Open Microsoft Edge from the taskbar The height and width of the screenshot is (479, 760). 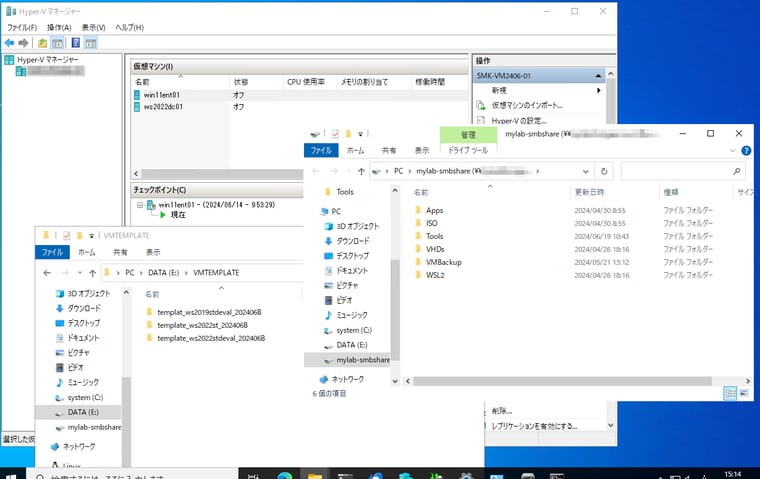[285, 476]
